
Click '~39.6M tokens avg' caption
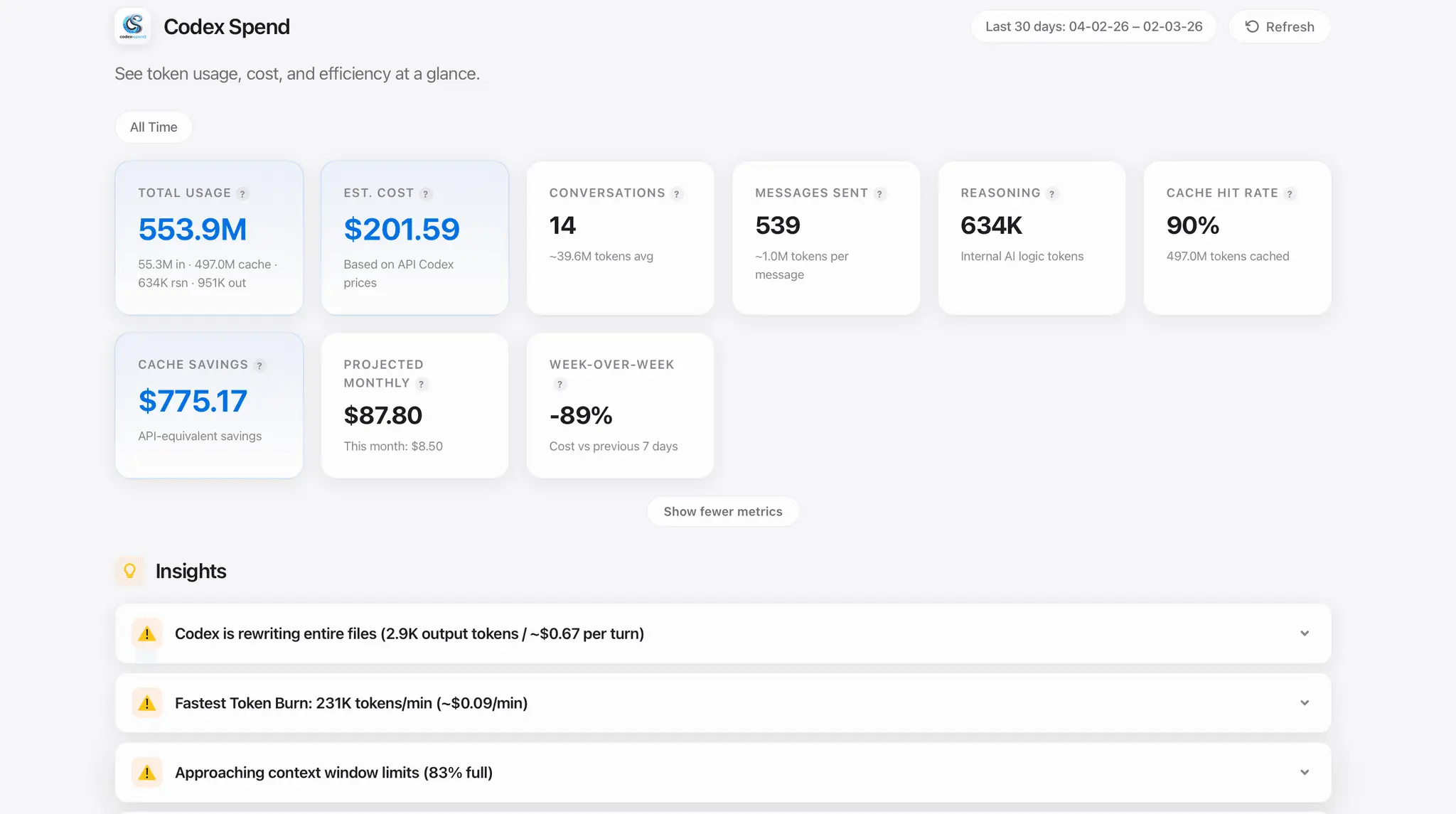pyautogui.click(x=601, y=256)
